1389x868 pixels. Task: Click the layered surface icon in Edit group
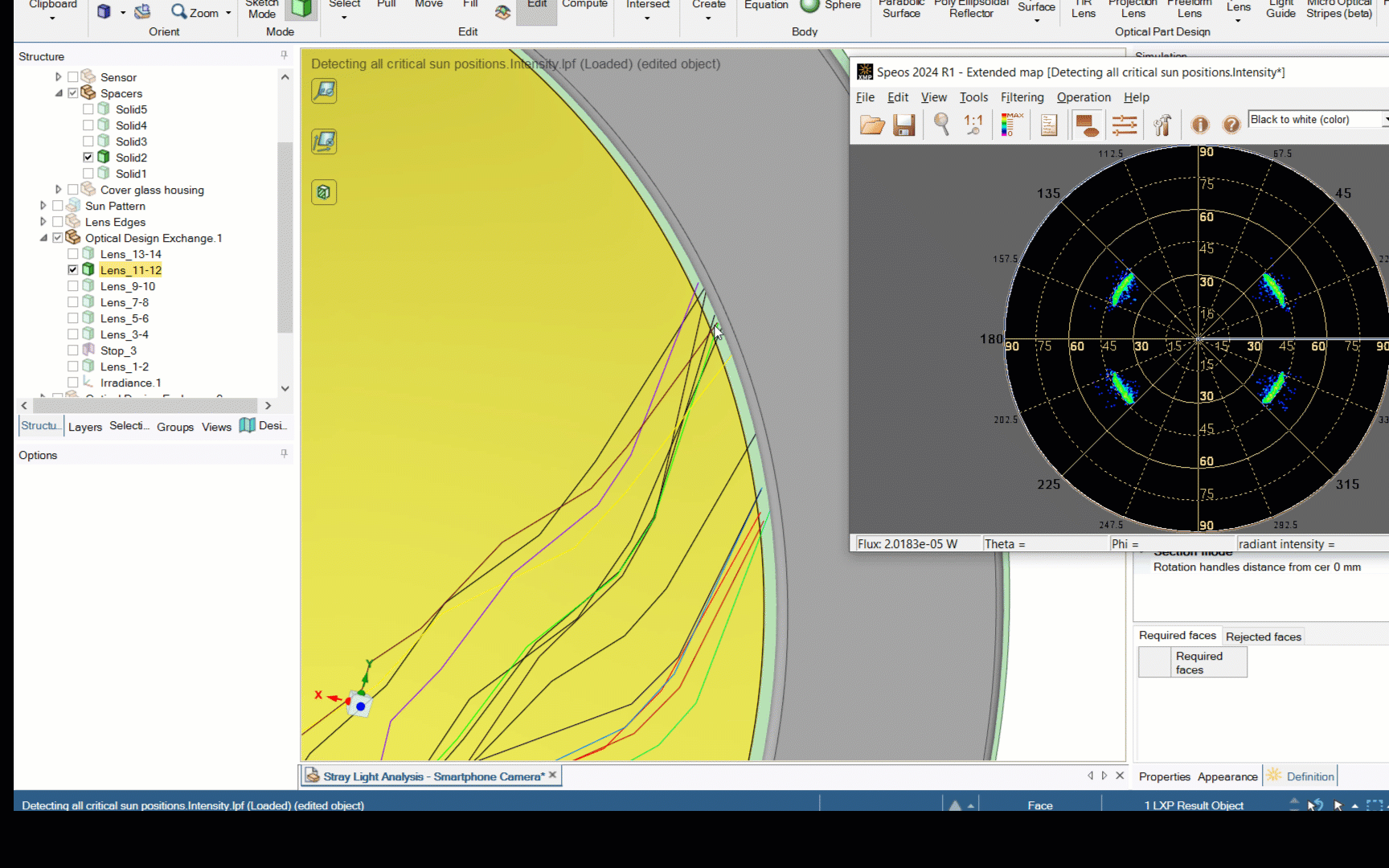tap(502, 12)
